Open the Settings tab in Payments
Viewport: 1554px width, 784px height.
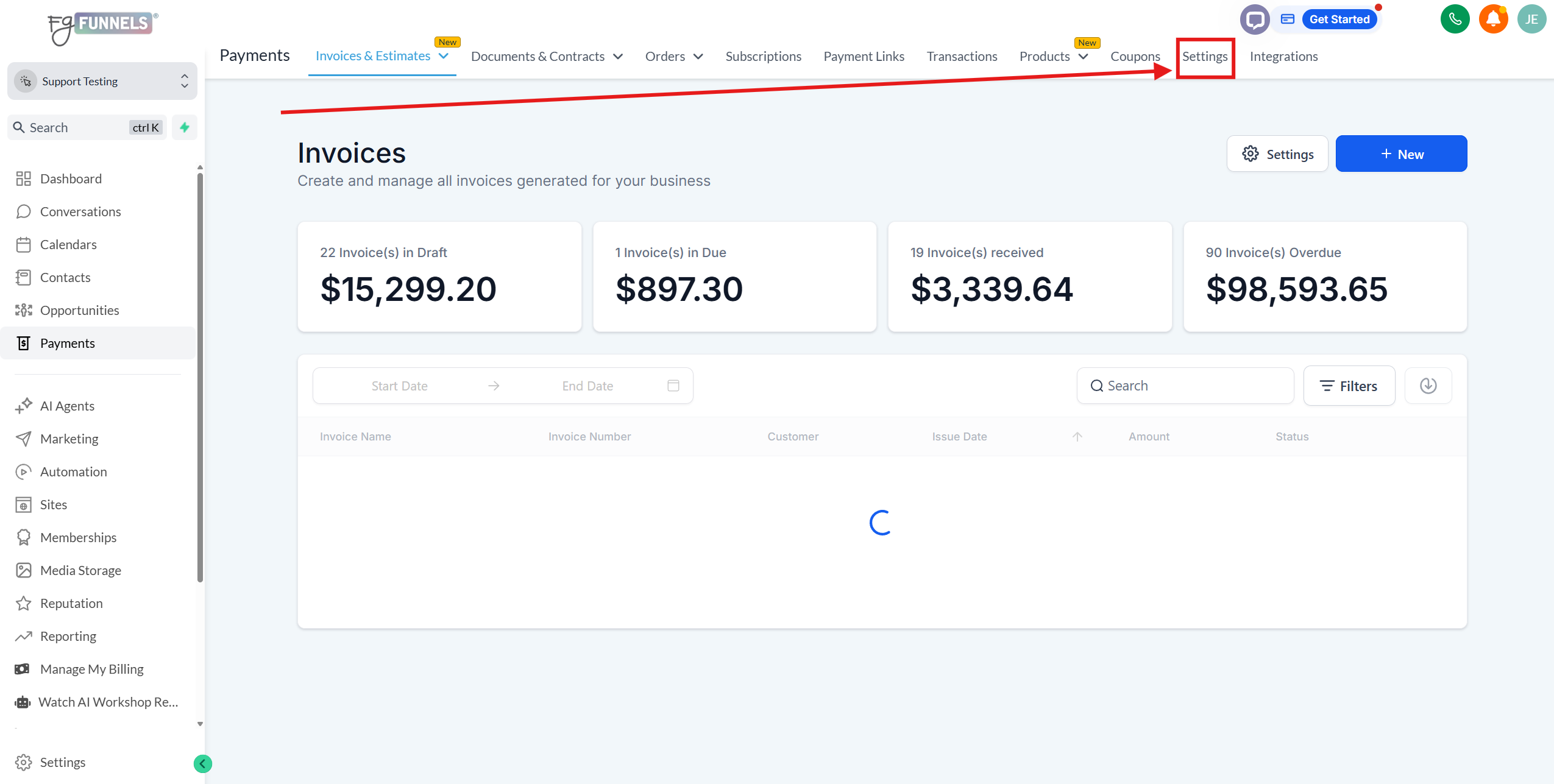click(1205, 56)
